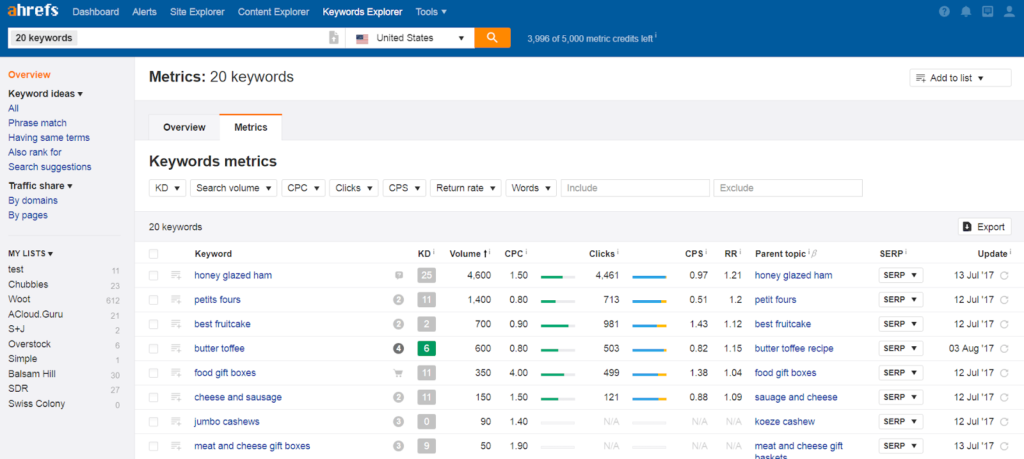Screen dimensions: 1024x459
Task: Open the Words filter dropdown
Action: tap(531, 188)
